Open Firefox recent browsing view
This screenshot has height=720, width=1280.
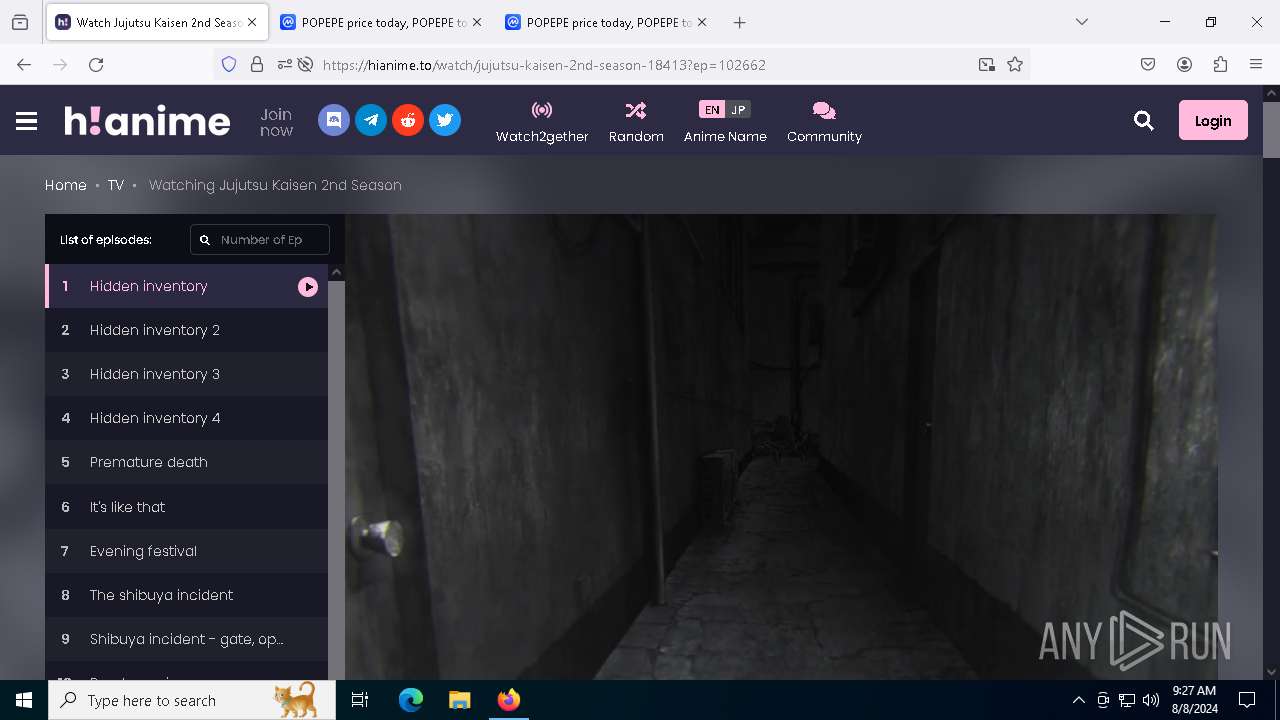click(x=20, y=22)
